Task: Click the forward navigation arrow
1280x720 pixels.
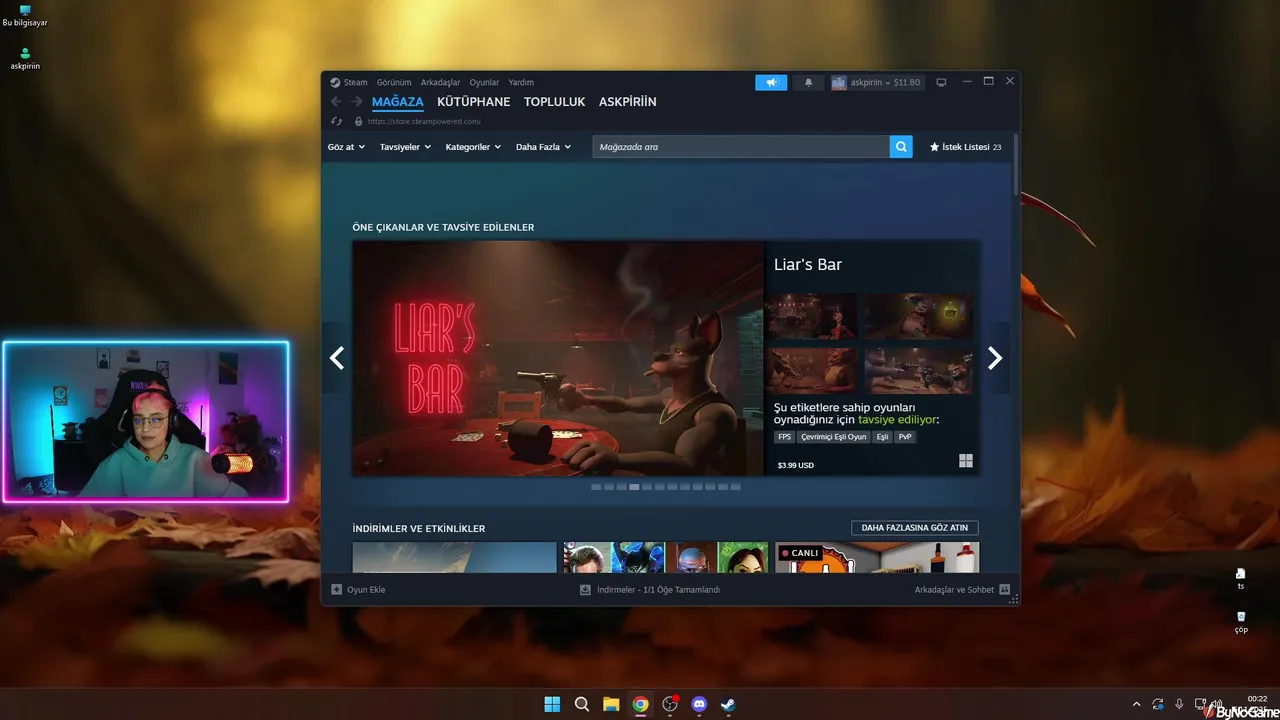Action: pos(357,102)
